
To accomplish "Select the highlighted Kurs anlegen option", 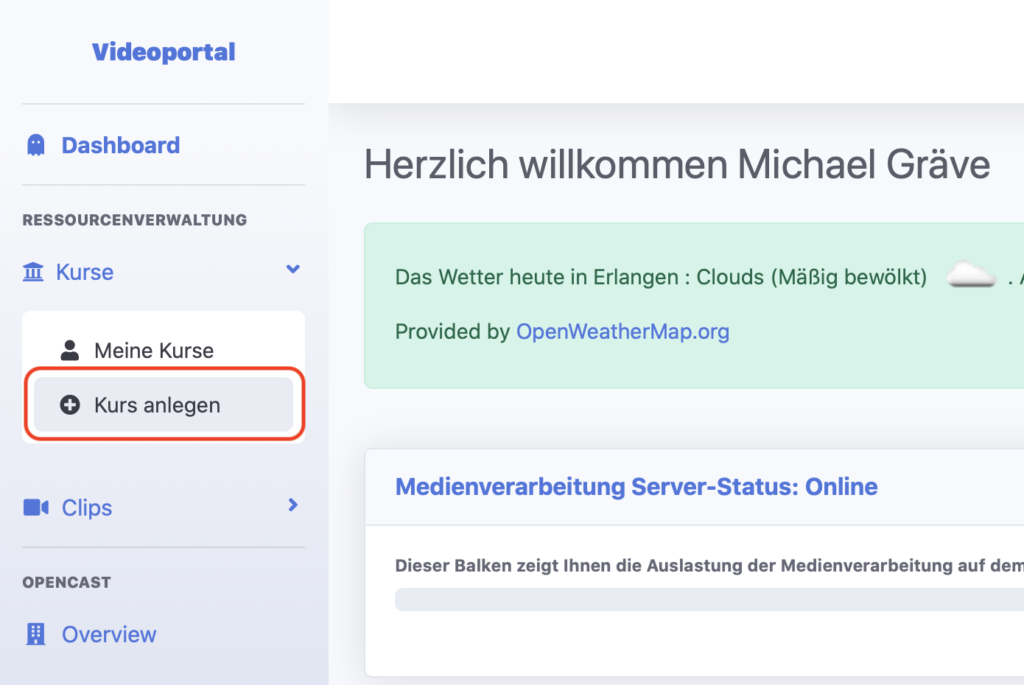I will tap(156, 404).
